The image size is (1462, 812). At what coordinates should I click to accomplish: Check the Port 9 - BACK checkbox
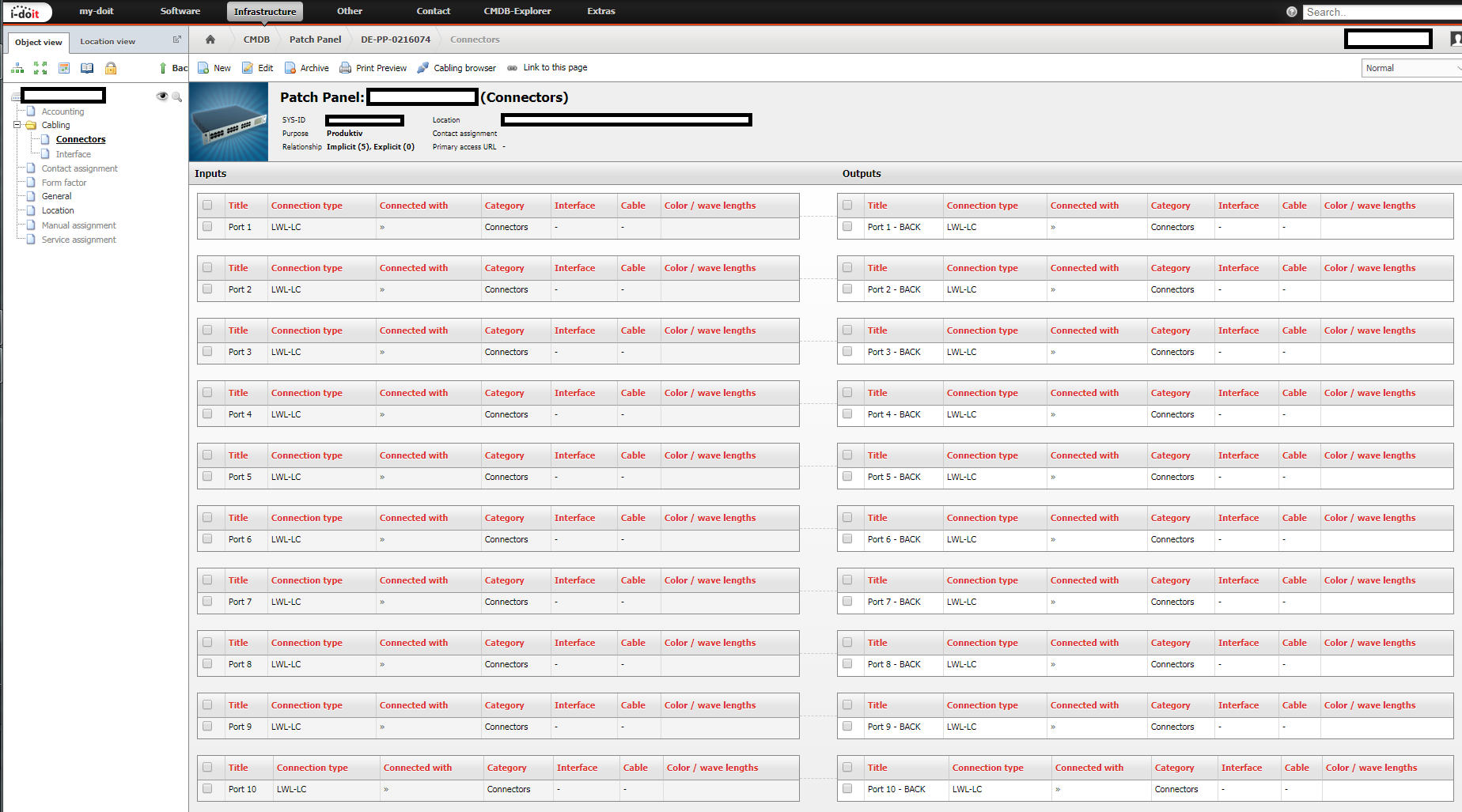coord(847,727)
